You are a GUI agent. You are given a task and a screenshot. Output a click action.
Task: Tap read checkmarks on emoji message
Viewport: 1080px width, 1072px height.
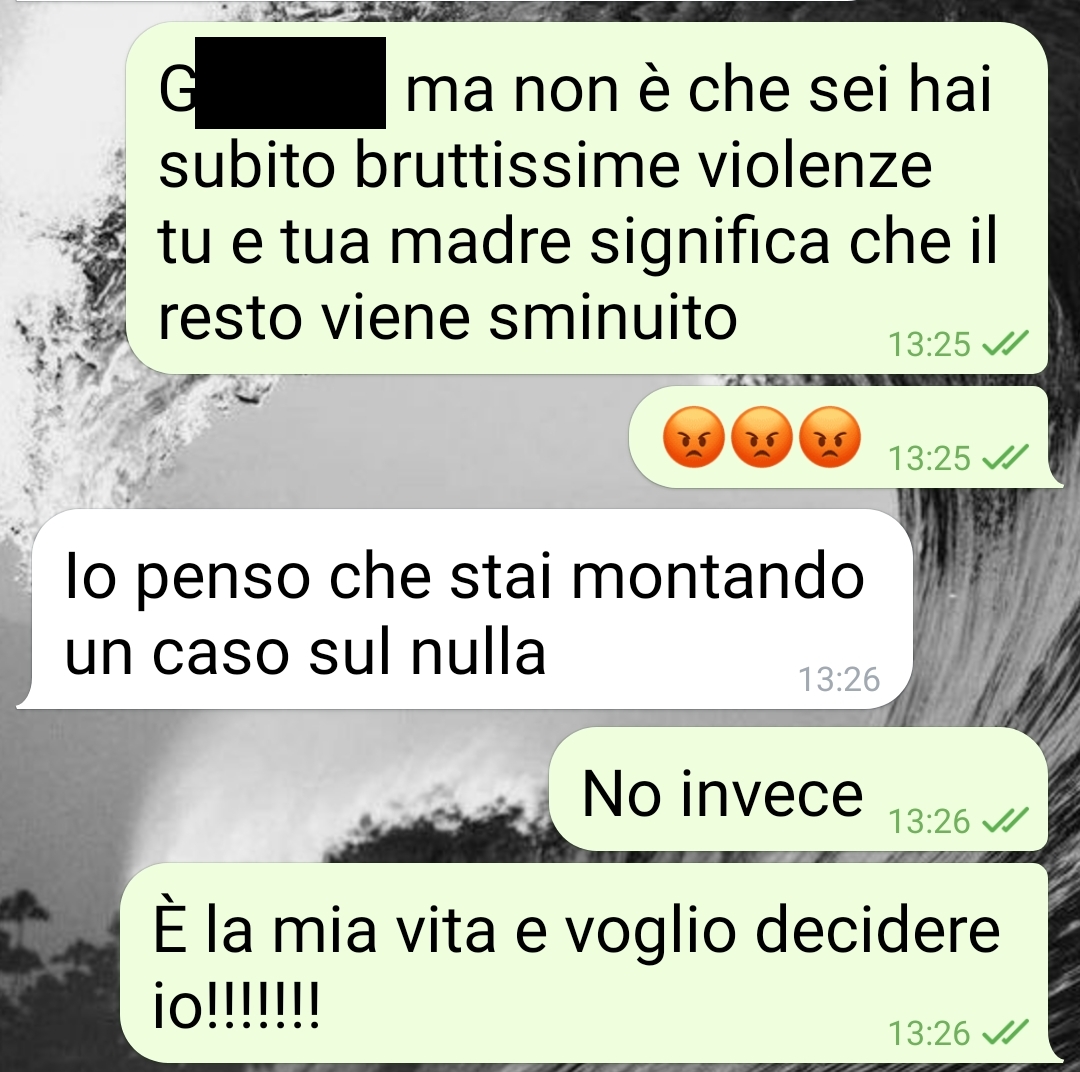pyautogui.click(x=1006, y=457)
